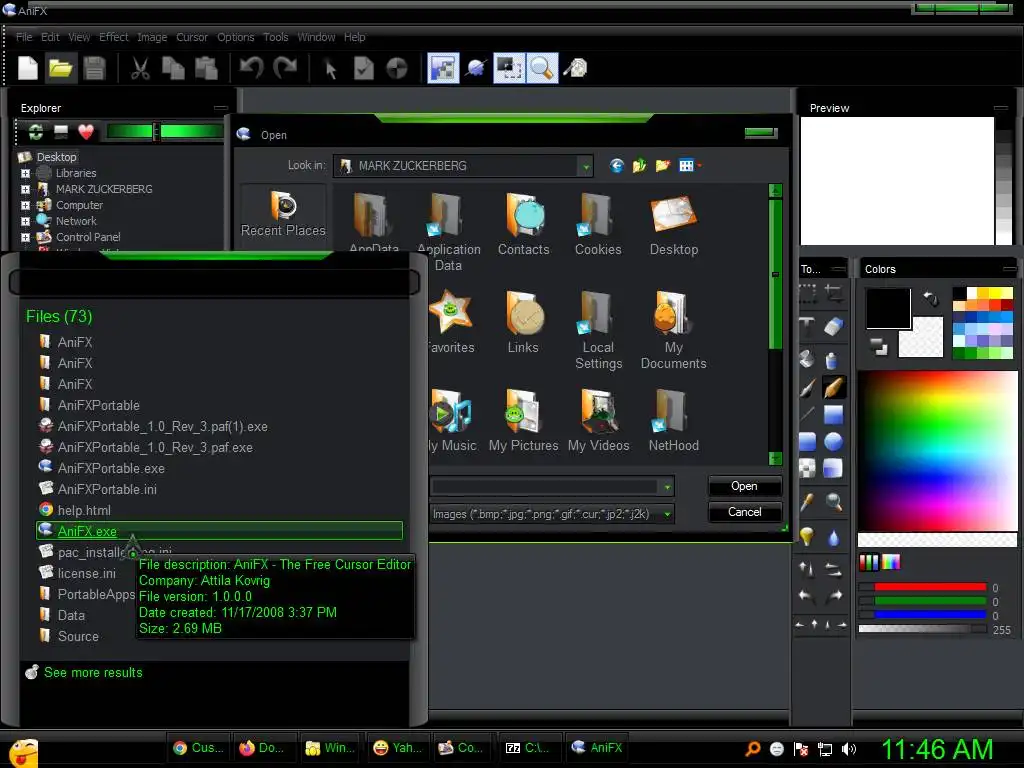Open the File menu

point(24,37)
